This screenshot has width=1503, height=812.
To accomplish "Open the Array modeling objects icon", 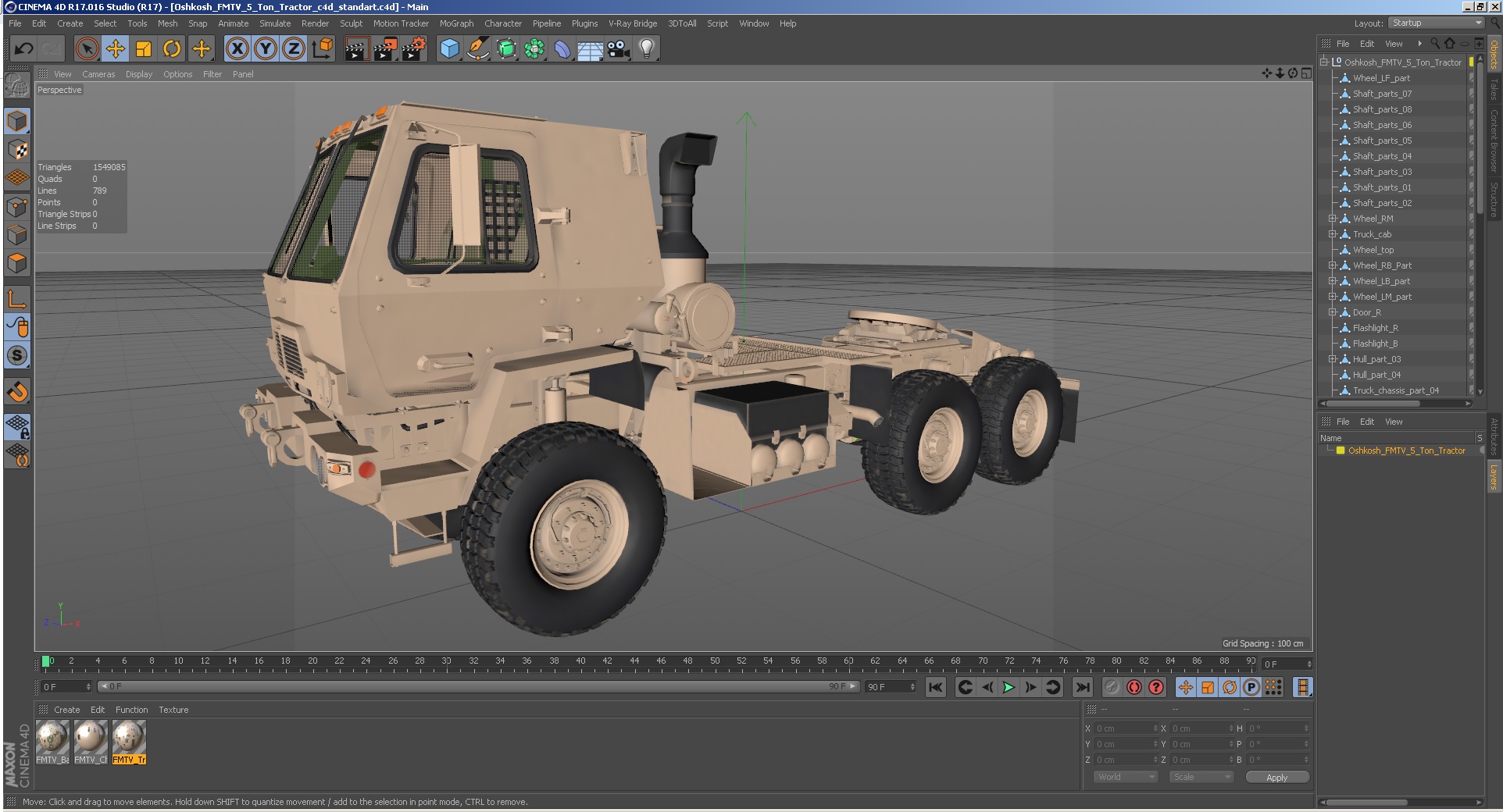I will coord(534,49).
